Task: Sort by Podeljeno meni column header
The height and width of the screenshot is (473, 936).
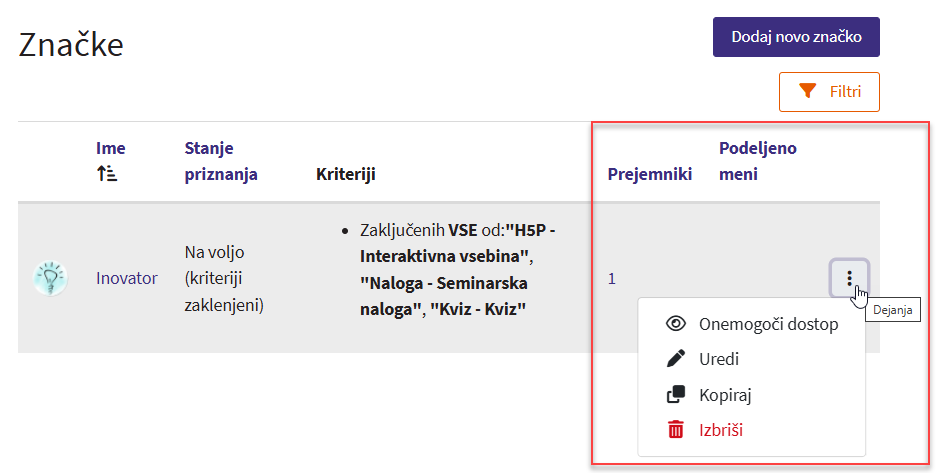Action: 757,161
